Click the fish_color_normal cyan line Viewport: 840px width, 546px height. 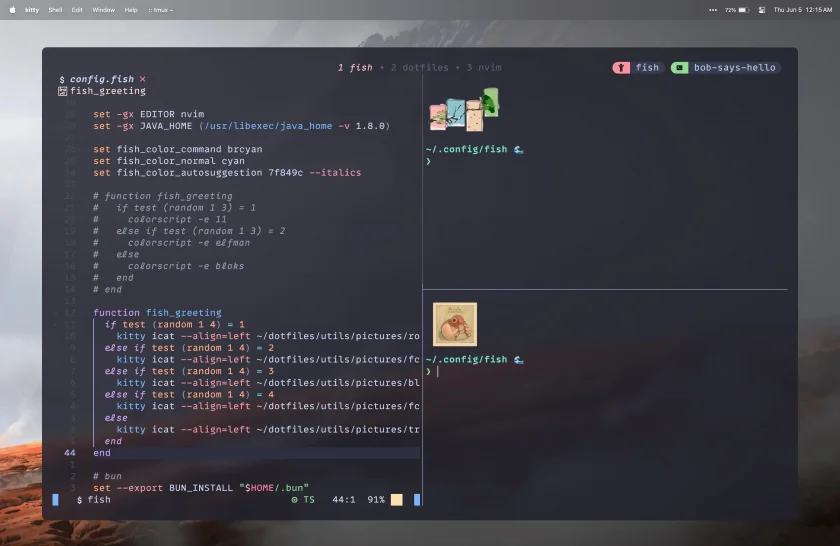pos(169,161)
